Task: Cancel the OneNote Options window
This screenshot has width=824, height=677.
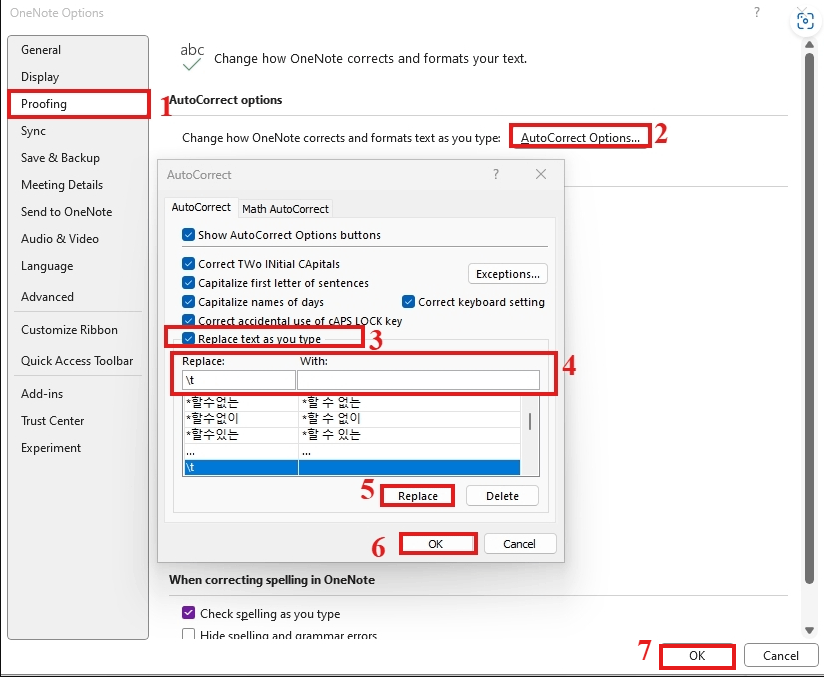Action: coord(780,655)
